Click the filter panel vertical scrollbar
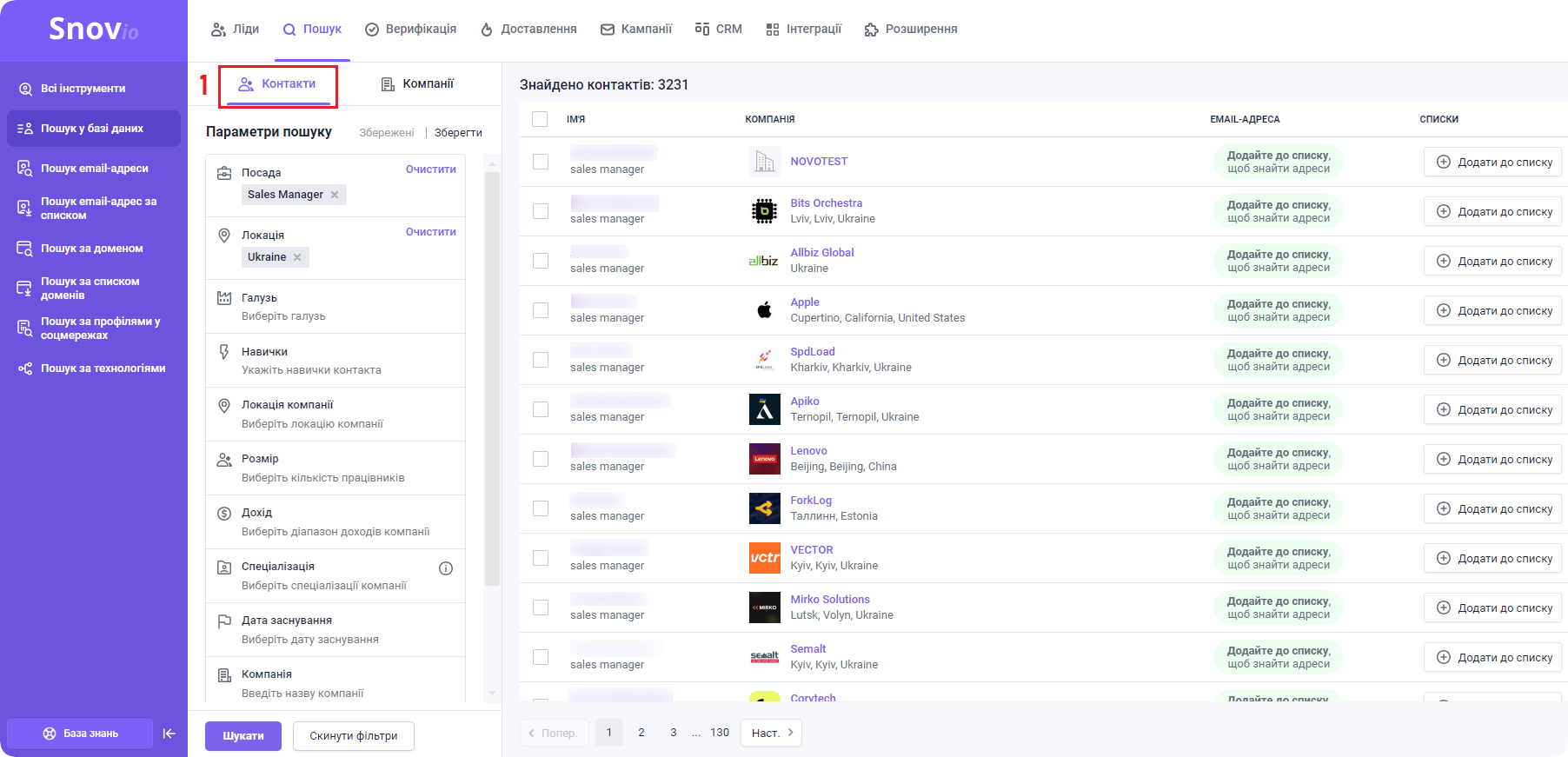The width and height of the screenshot is (1568, 757). 492,379
